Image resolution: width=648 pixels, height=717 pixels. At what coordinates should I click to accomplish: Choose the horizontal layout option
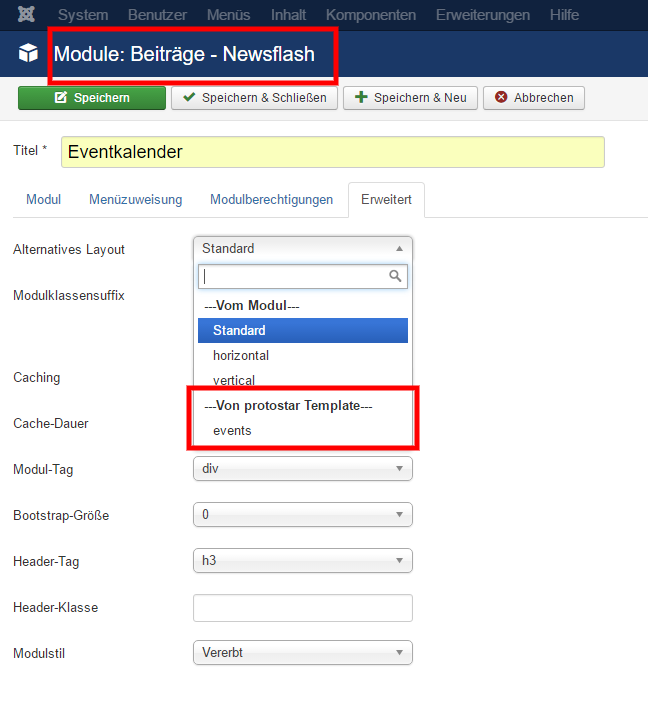pyautogui.click(x=241, y=355)
